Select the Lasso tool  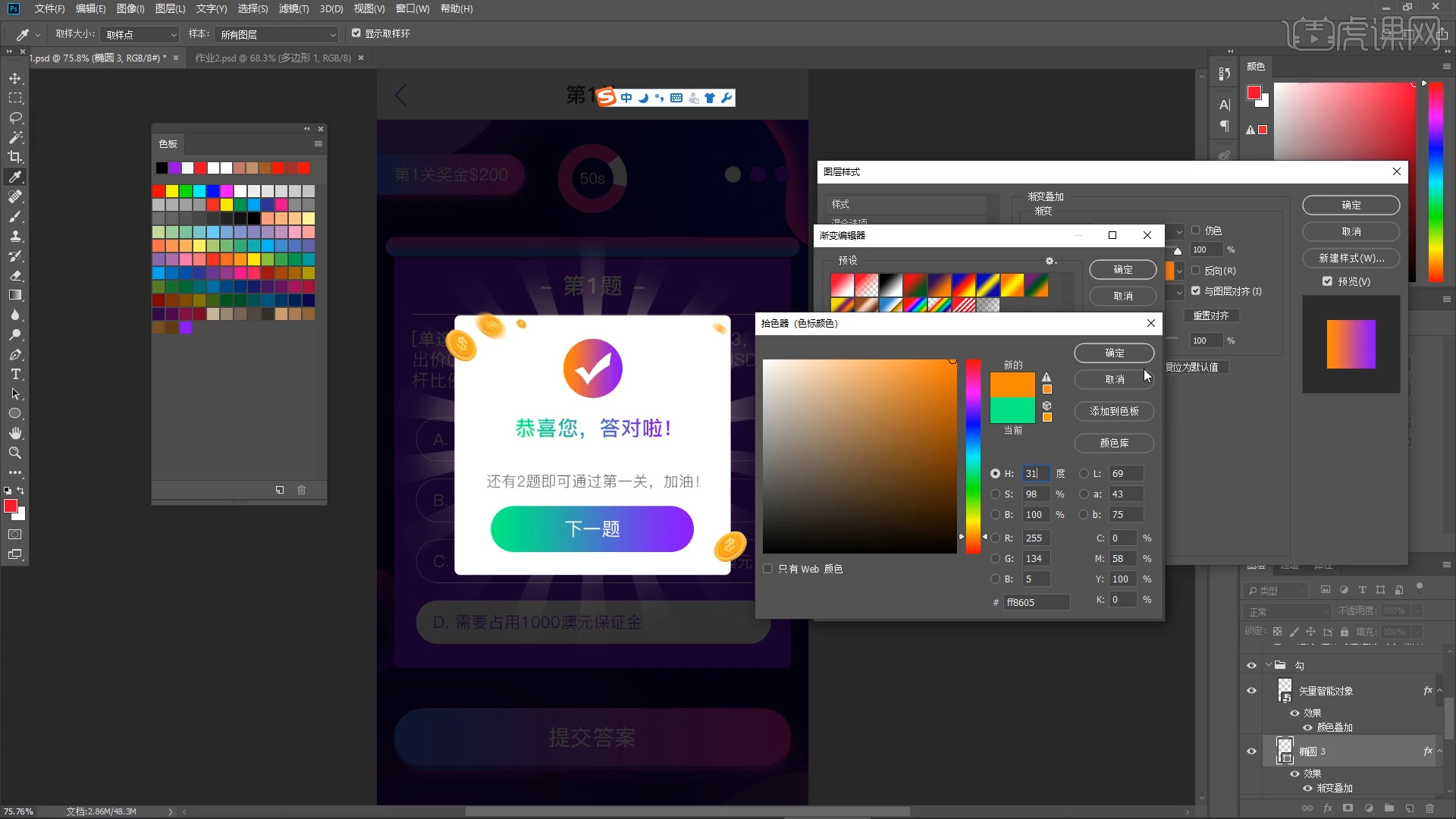point(15,118)
